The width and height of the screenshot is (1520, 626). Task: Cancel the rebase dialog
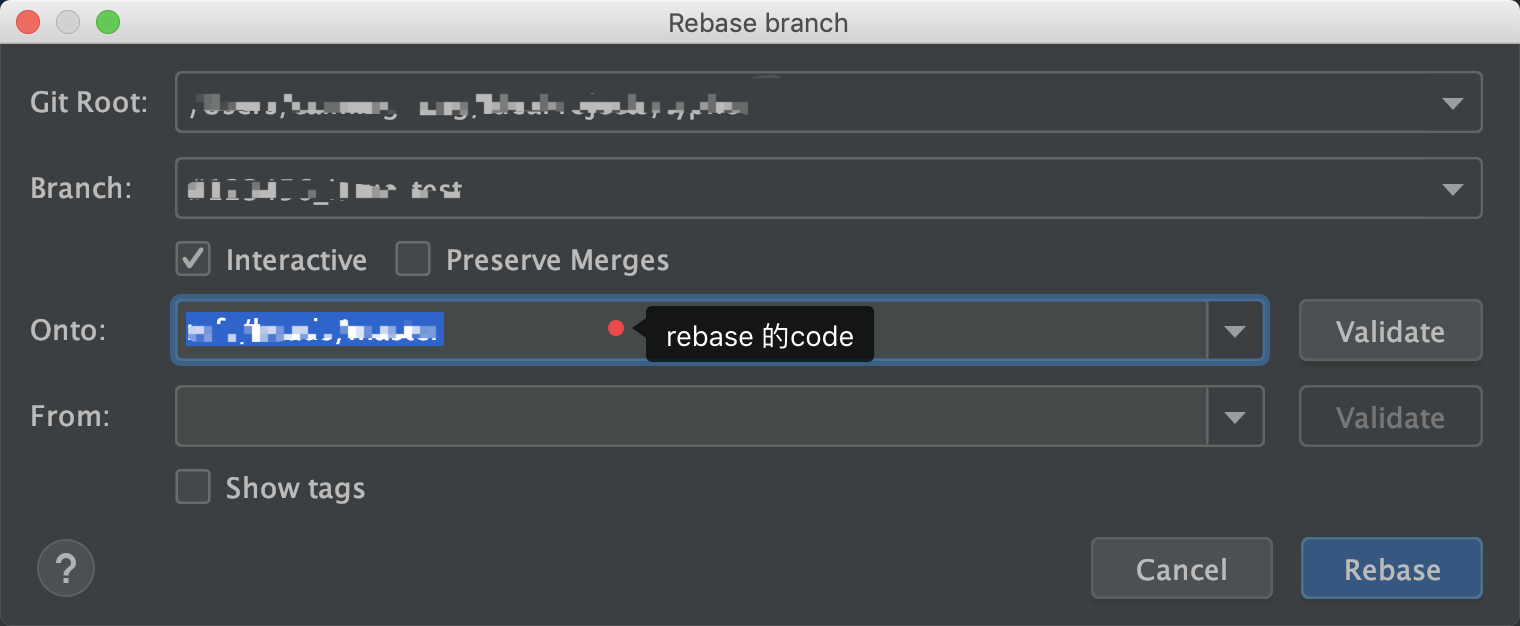1181,568
